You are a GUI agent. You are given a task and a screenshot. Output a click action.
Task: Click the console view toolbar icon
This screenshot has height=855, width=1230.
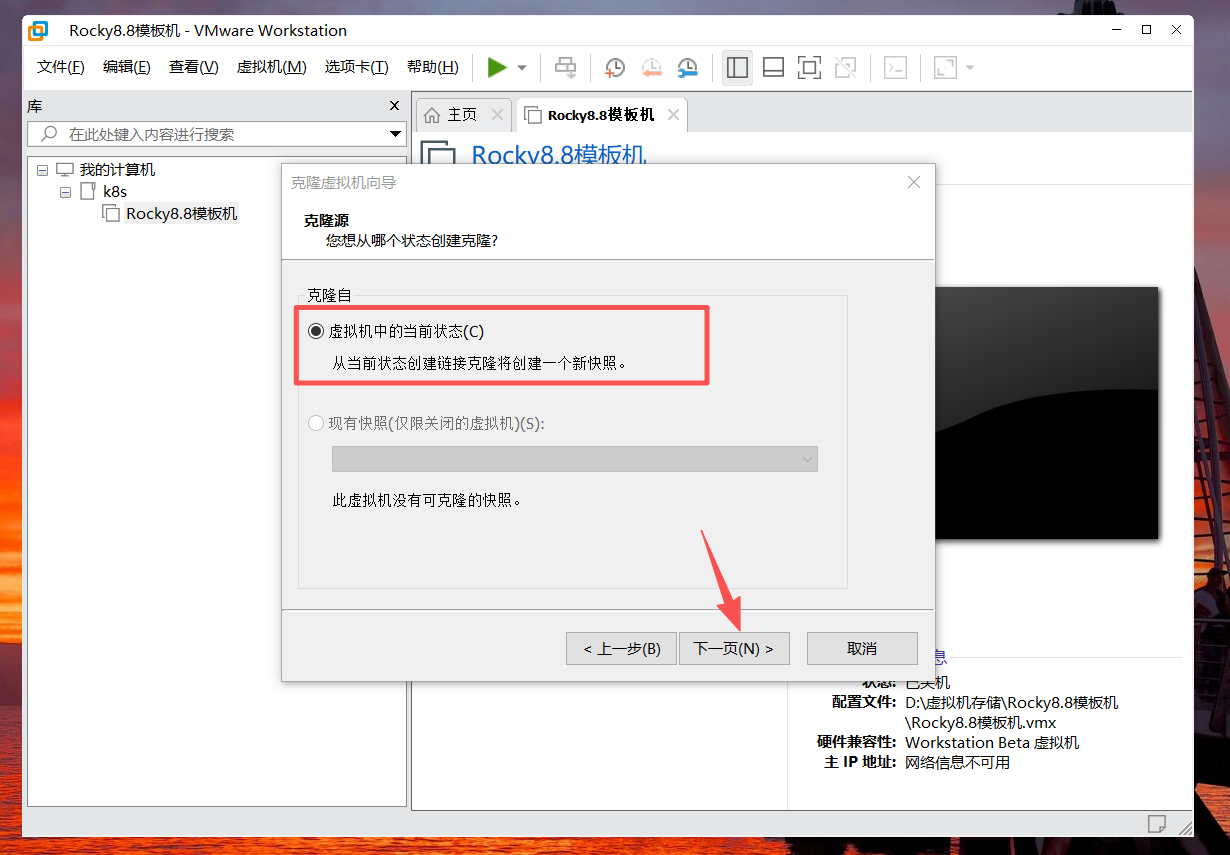pos(895,67)
